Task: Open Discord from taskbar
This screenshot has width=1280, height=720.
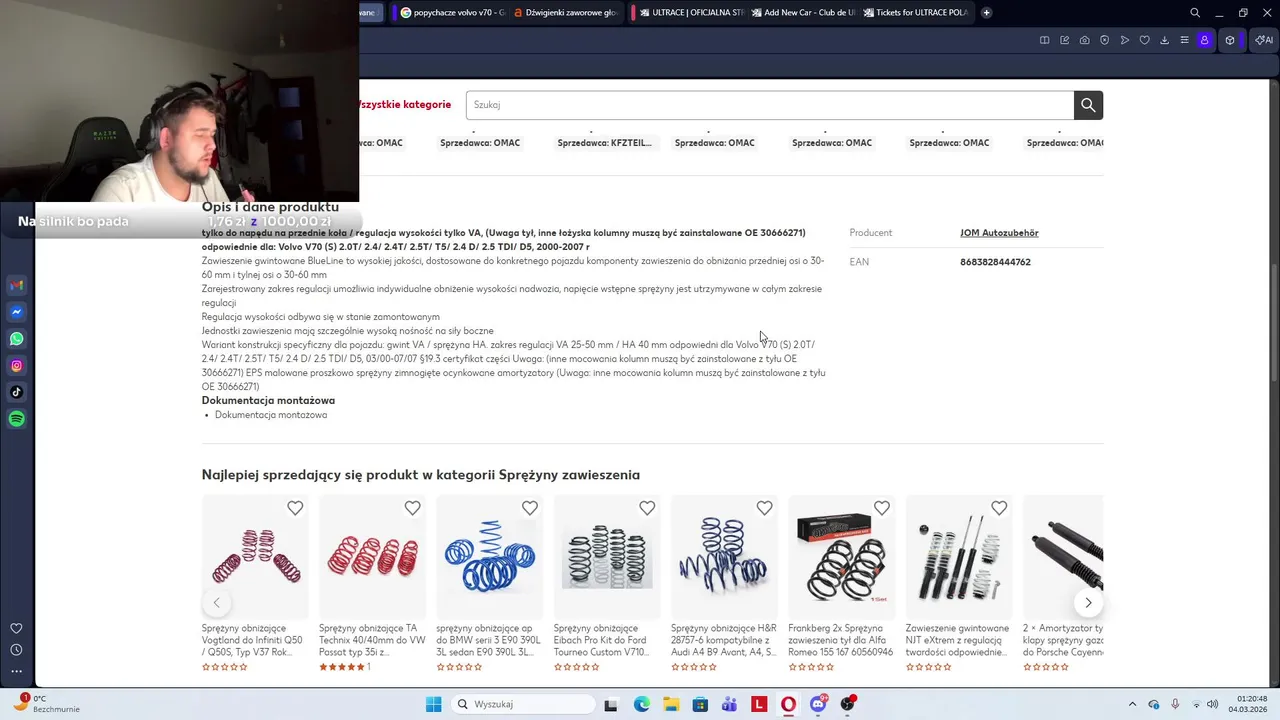Action: (818, 704)
